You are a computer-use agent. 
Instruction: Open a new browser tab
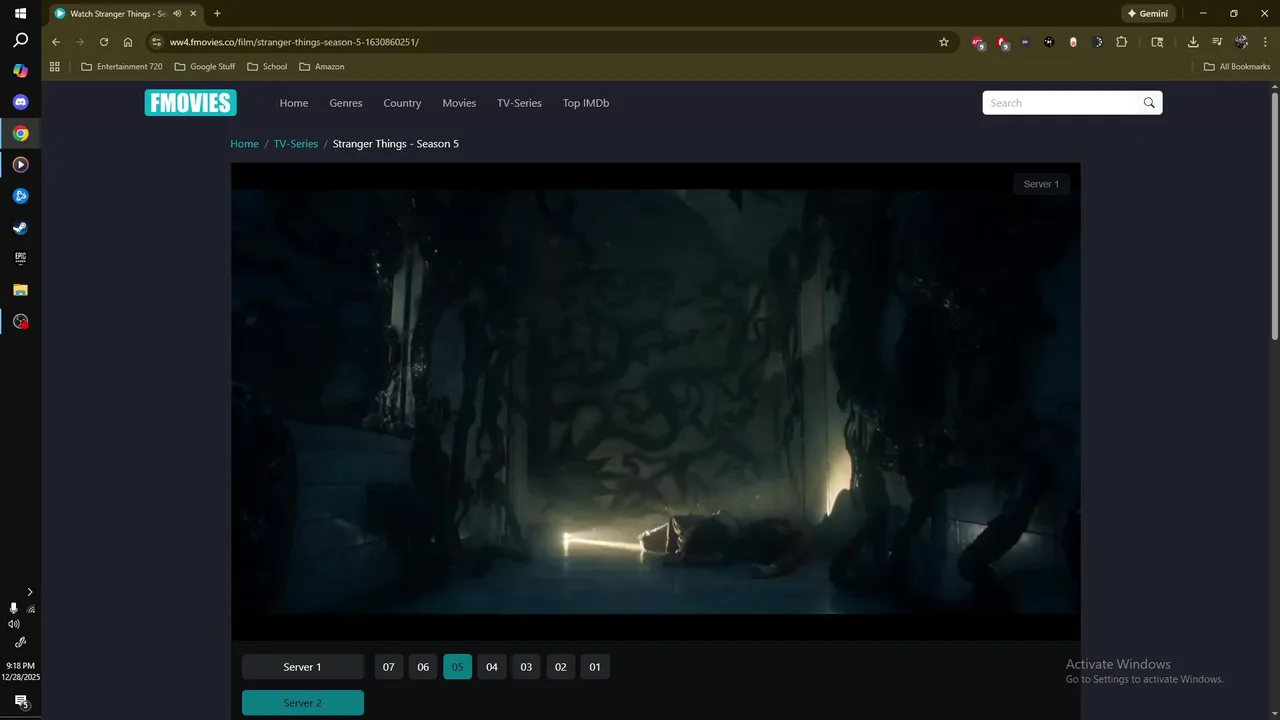pyautogui.click(x=217, y=14)
